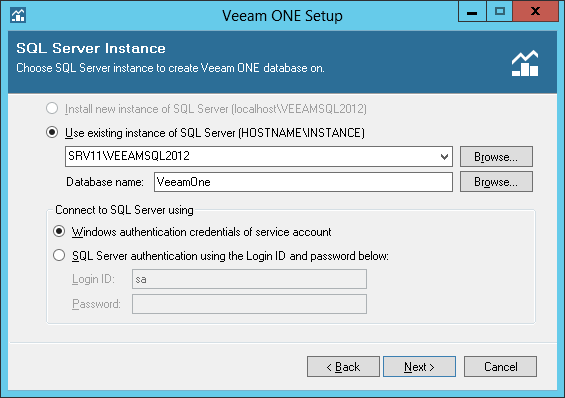Choose Windows authentication of service account
565x398 pixels.
coord(59,231)
